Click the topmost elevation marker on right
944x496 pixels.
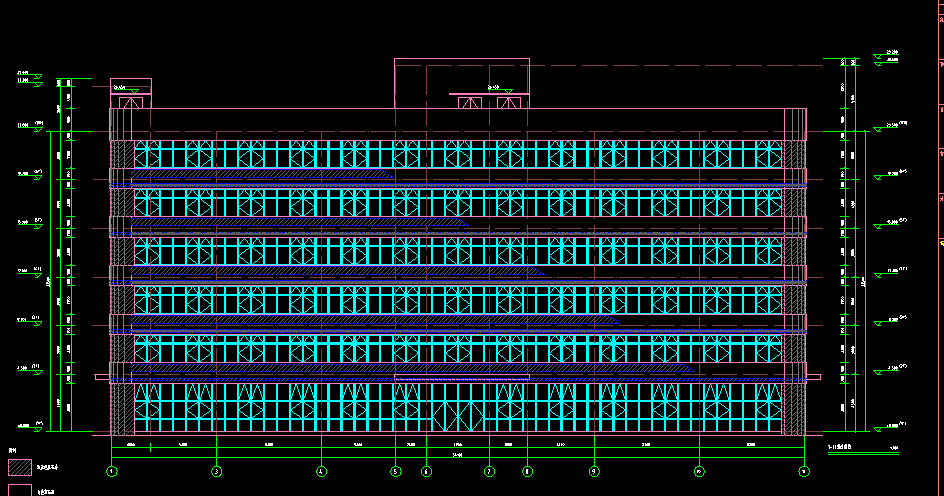(x=892, y=53)
